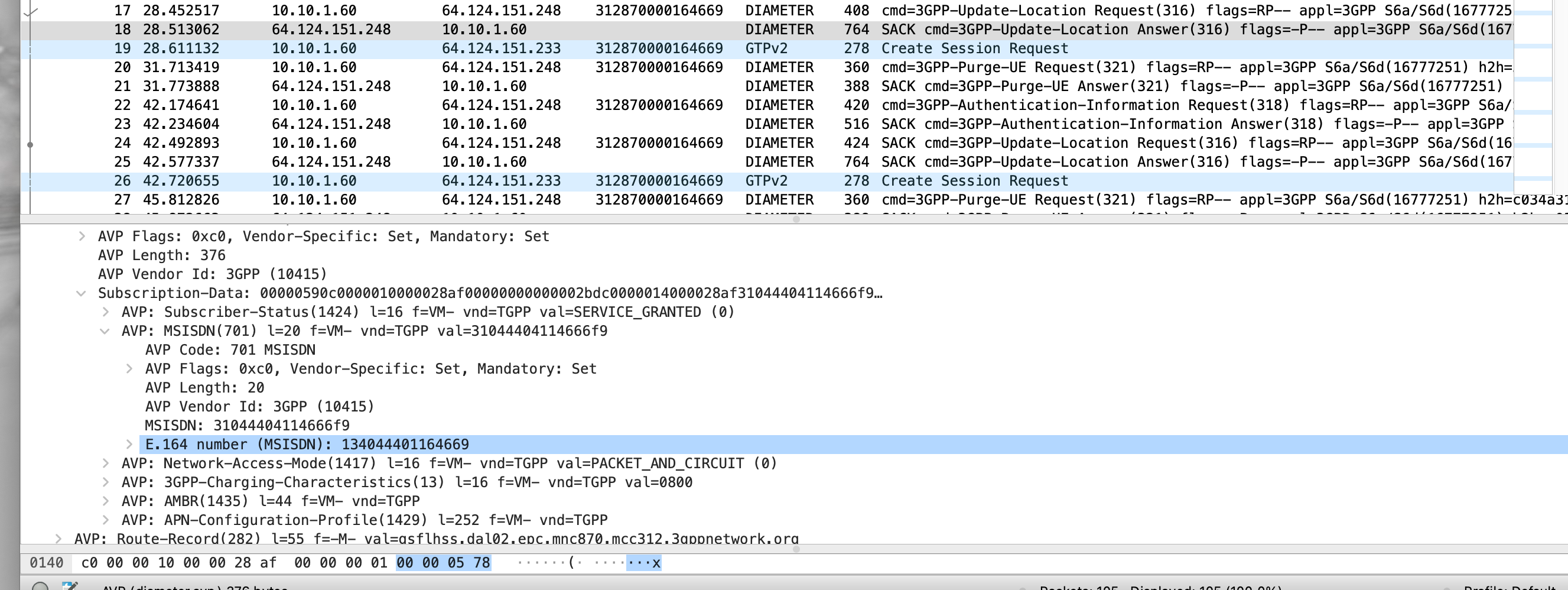
Task: Select packet 19 Create Session Request
Action: 548,48
